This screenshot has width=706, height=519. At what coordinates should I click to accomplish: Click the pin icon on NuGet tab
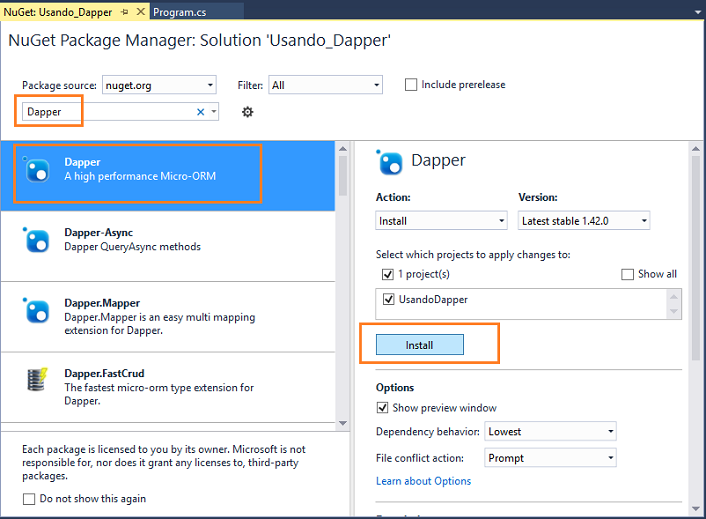tap(125, 12)
